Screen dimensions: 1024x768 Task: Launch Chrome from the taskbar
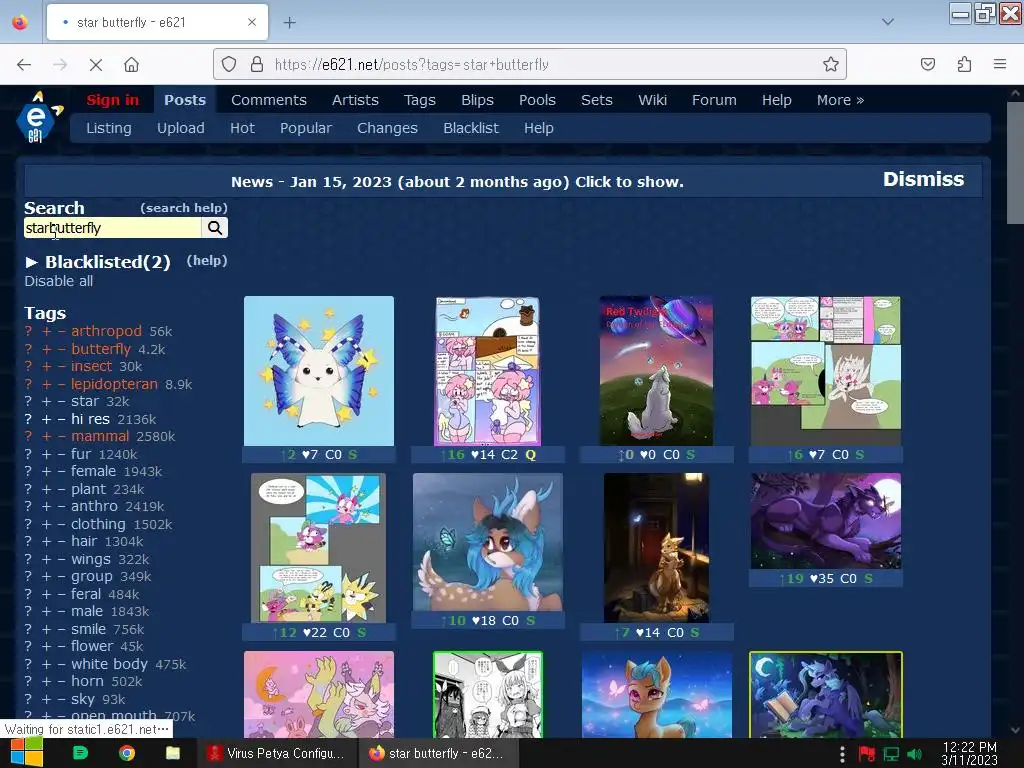[x=127, y=753]
